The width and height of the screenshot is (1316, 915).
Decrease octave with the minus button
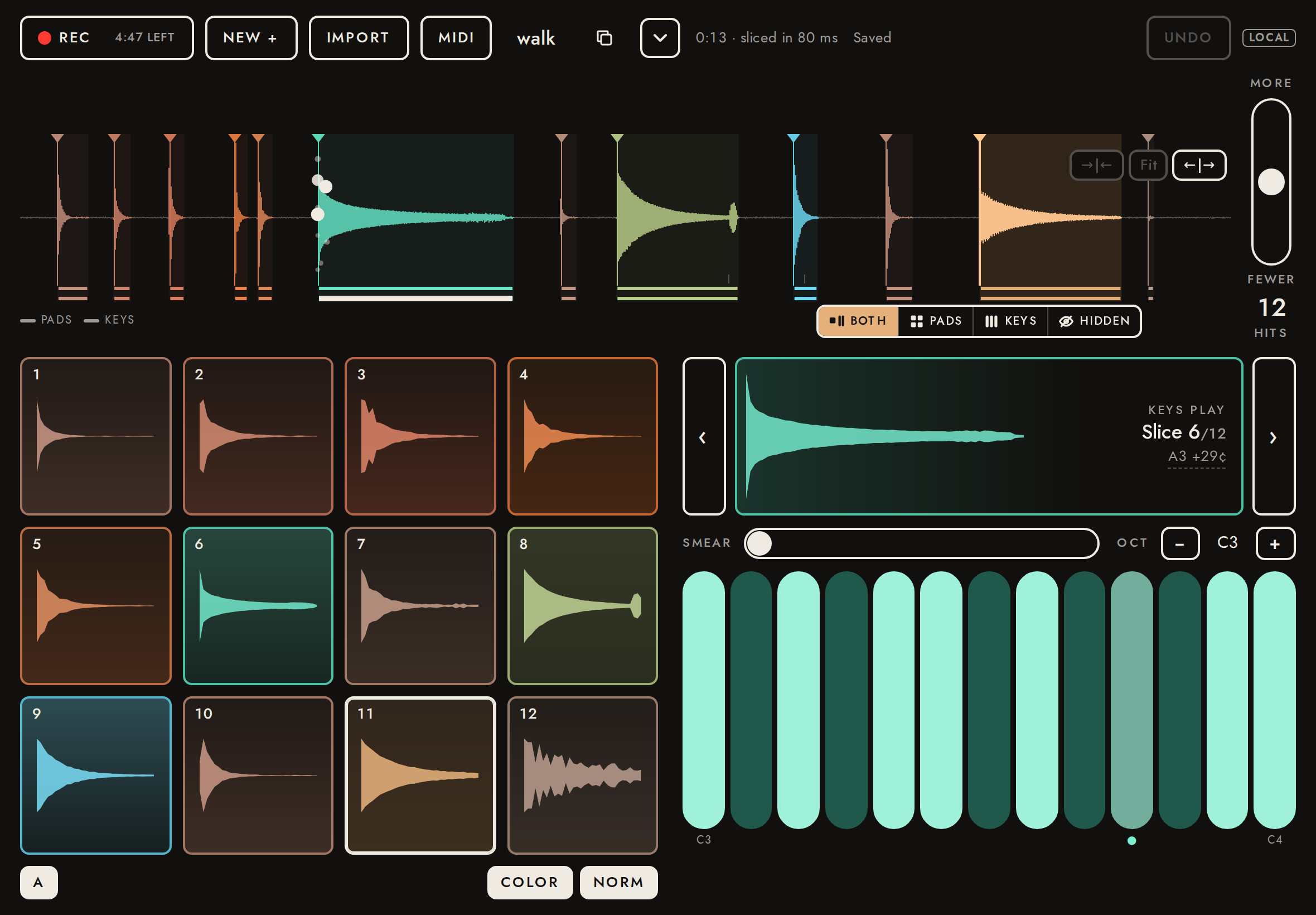pos(1179,543)
